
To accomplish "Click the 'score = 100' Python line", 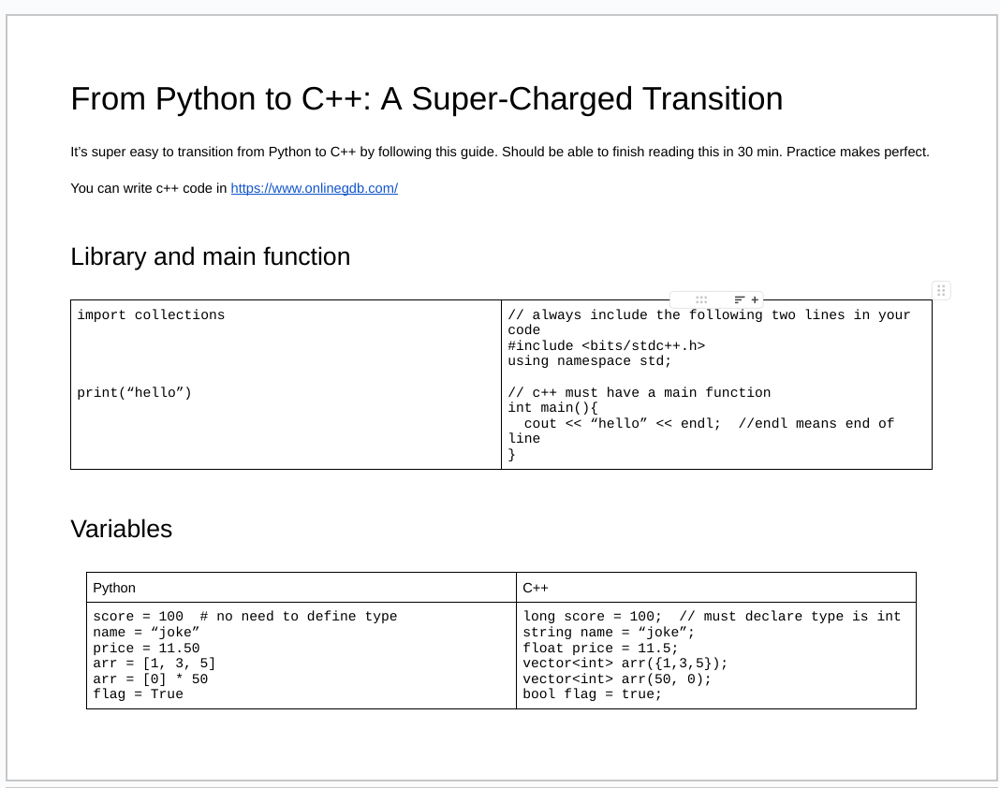I will click(138, 617).
